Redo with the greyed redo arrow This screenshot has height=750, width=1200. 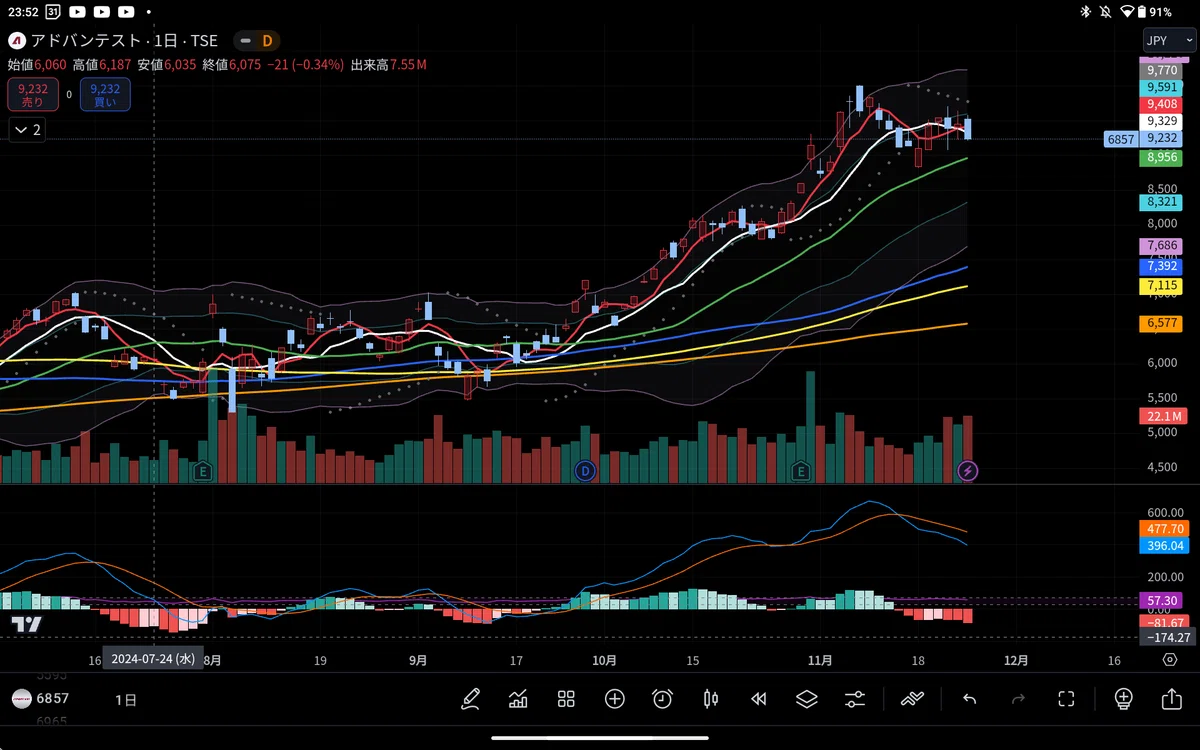pos(1018,699)
